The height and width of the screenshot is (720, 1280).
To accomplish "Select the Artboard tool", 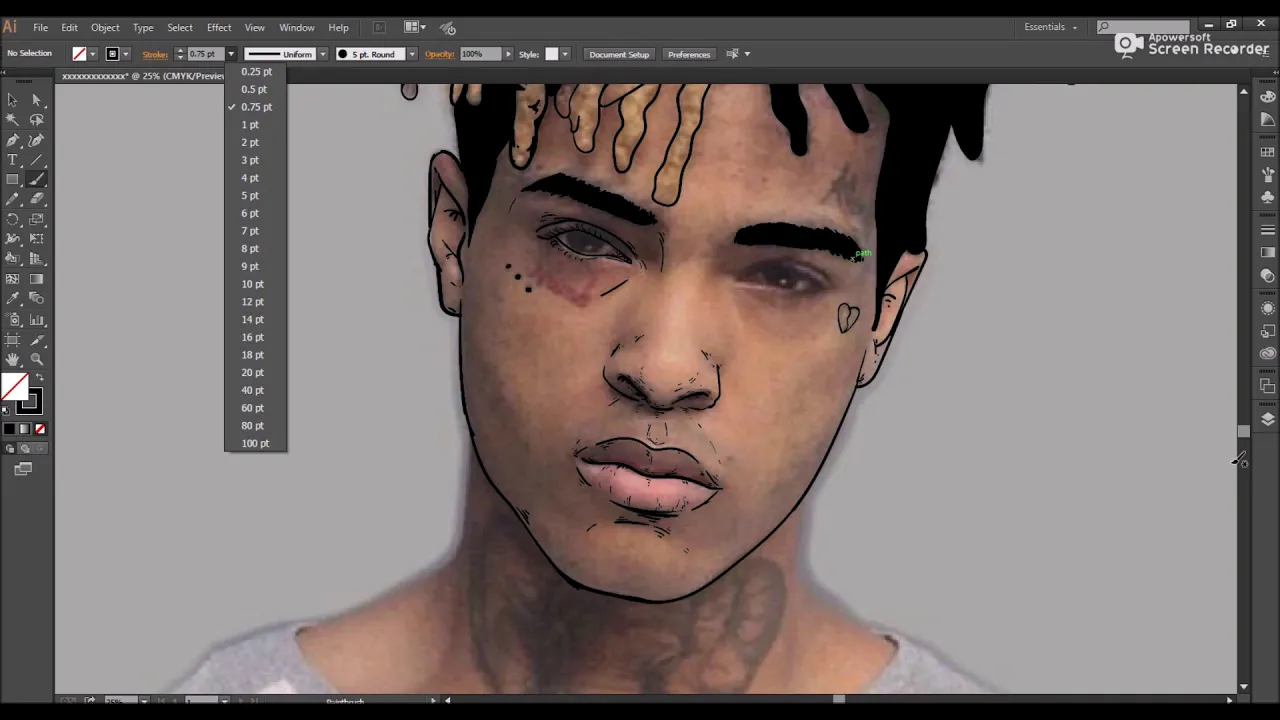I will tap(12, 340).
